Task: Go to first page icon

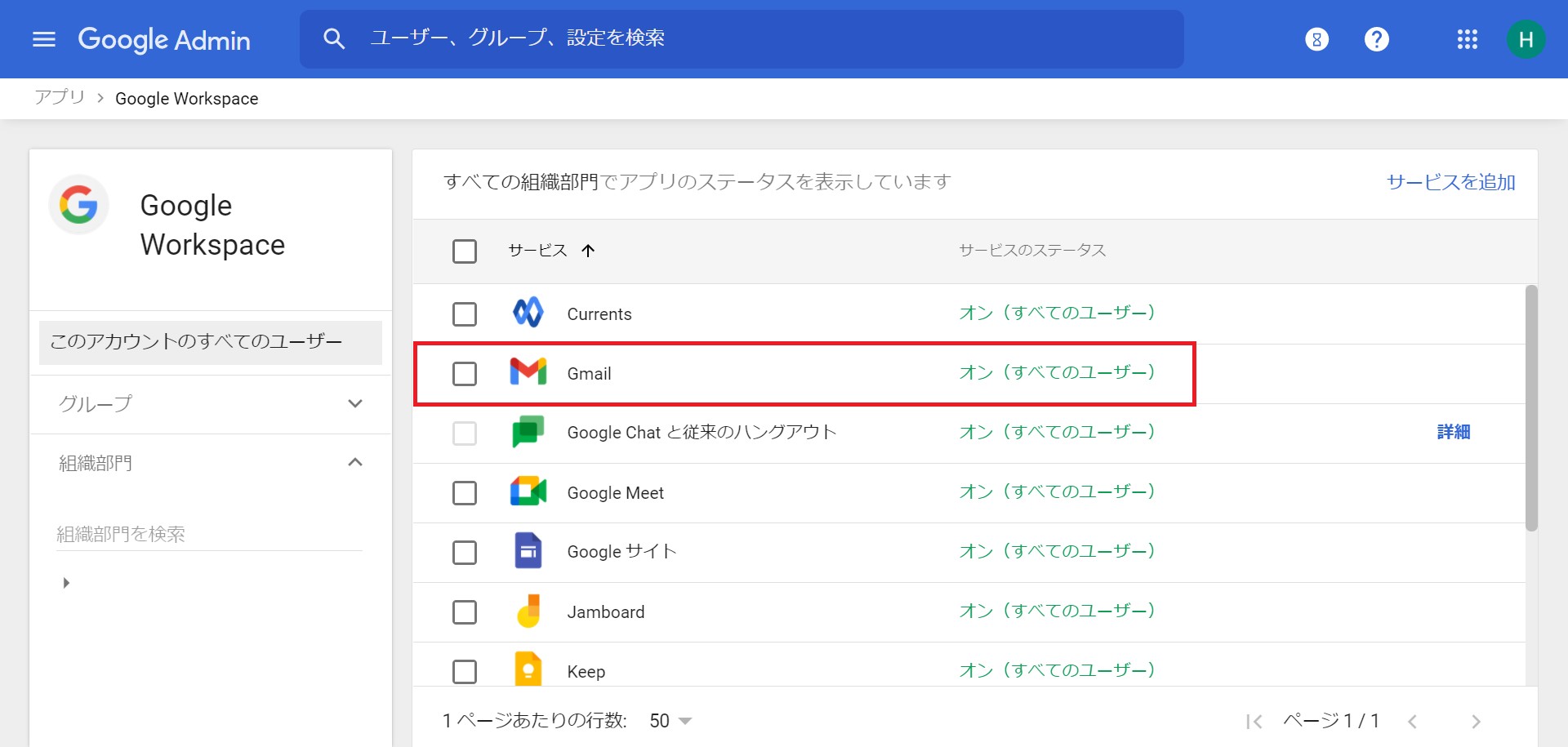Action: tap(1254, 722)
